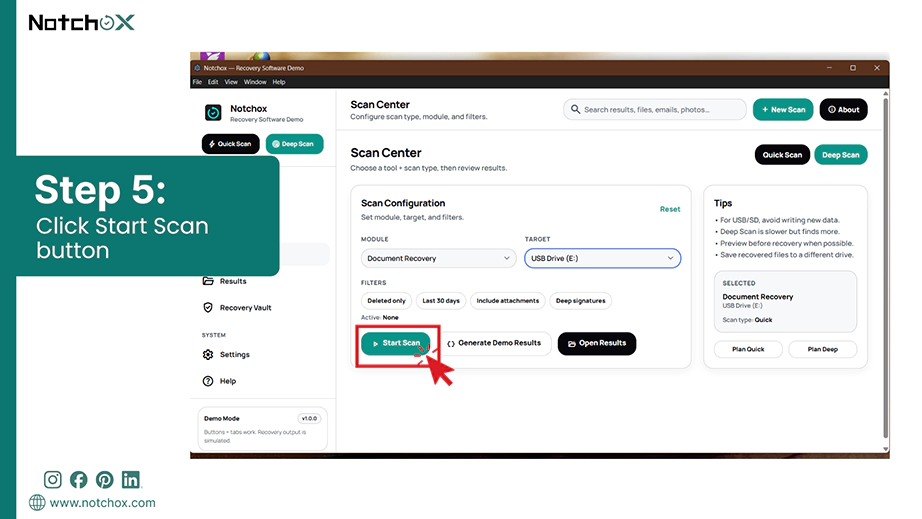This screenshot has width=922, height=519.
Task: Click Plan Quick button in Tips
Action: (748, 349)
